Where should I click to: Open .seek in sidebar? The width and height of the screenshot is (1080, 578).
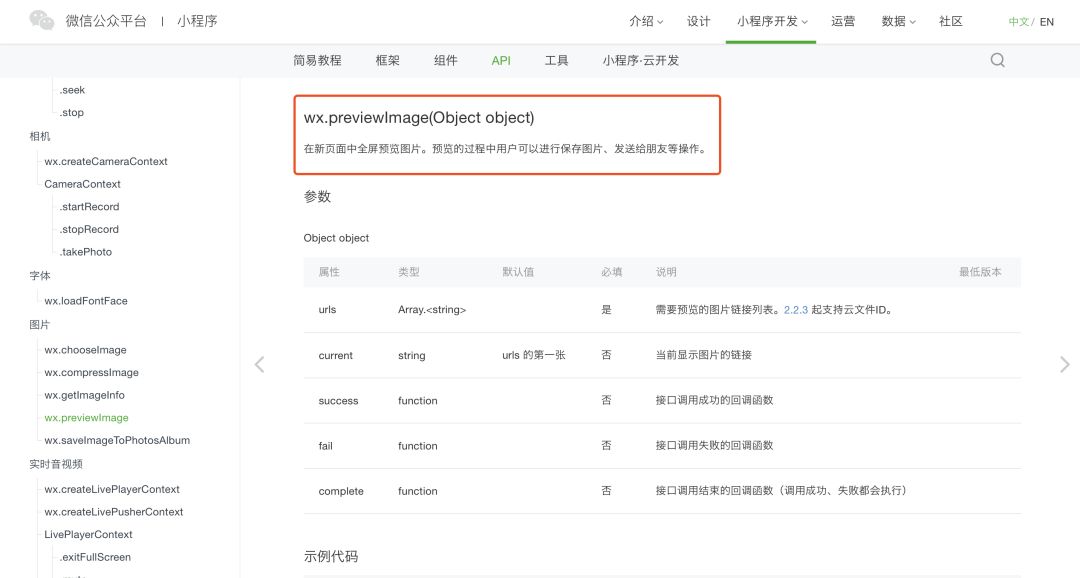coord(72,90)
